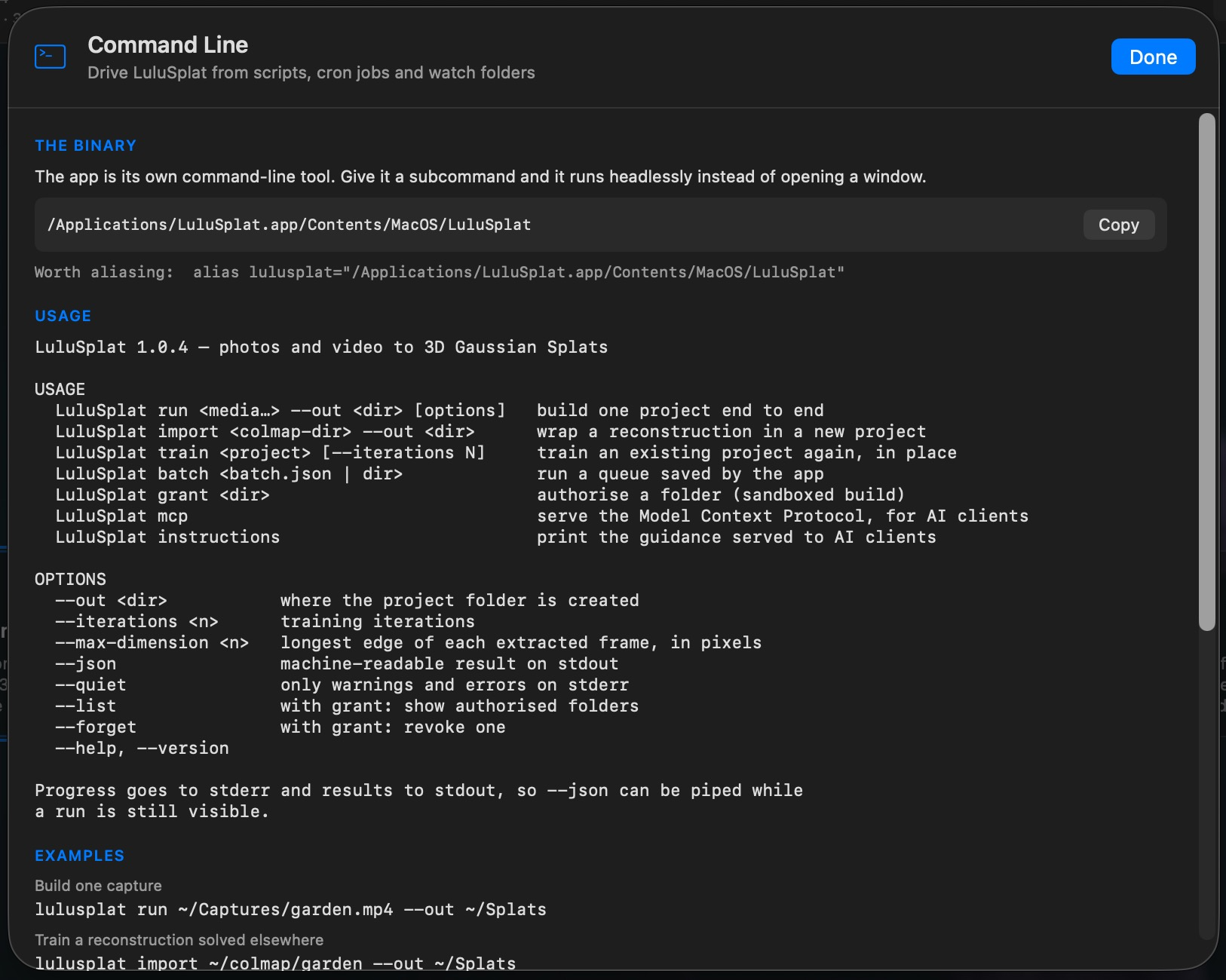Click "Train a reconstruction solved elsewhere" label

[179, 940]
